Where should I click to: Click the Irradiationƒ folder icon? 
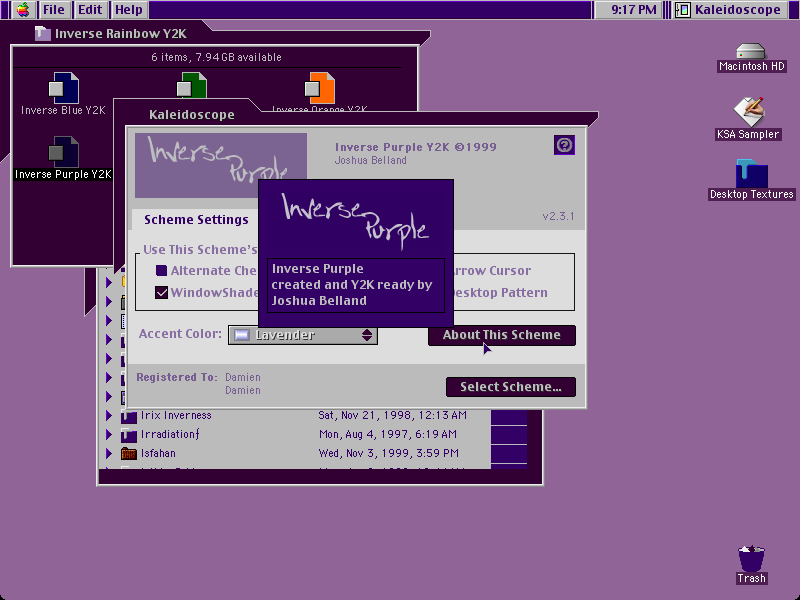(x=129, y=435)
